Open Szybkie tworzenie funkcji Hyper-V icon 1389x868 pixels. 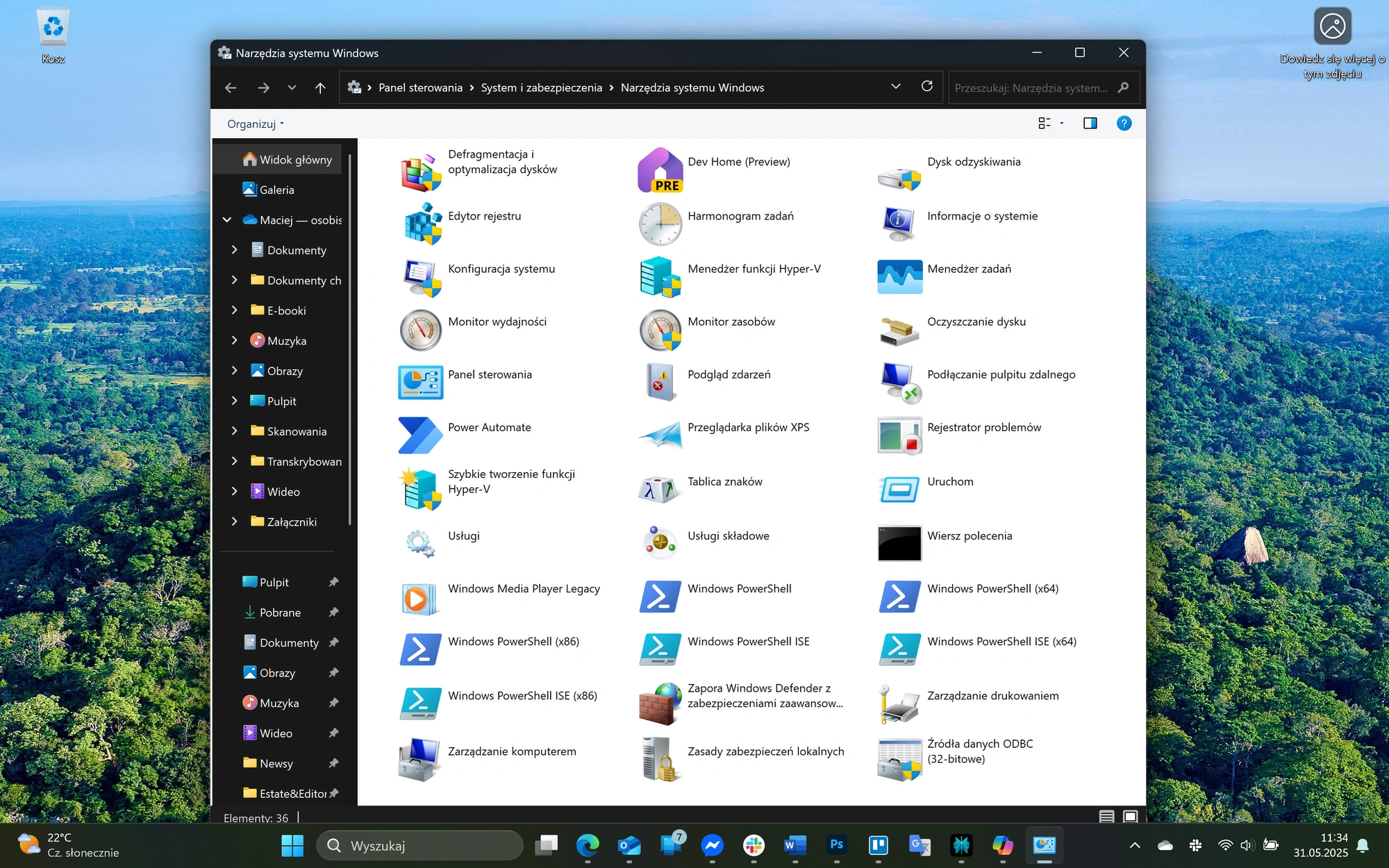point(421,489)
